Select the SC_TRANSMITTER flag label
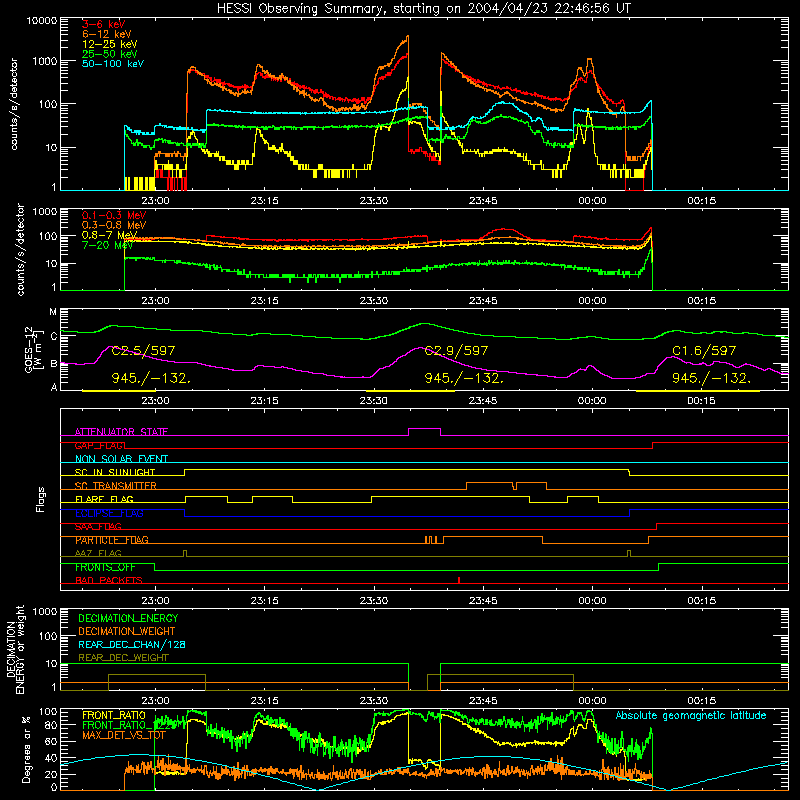The image size is (800, 800). point(115,486)
